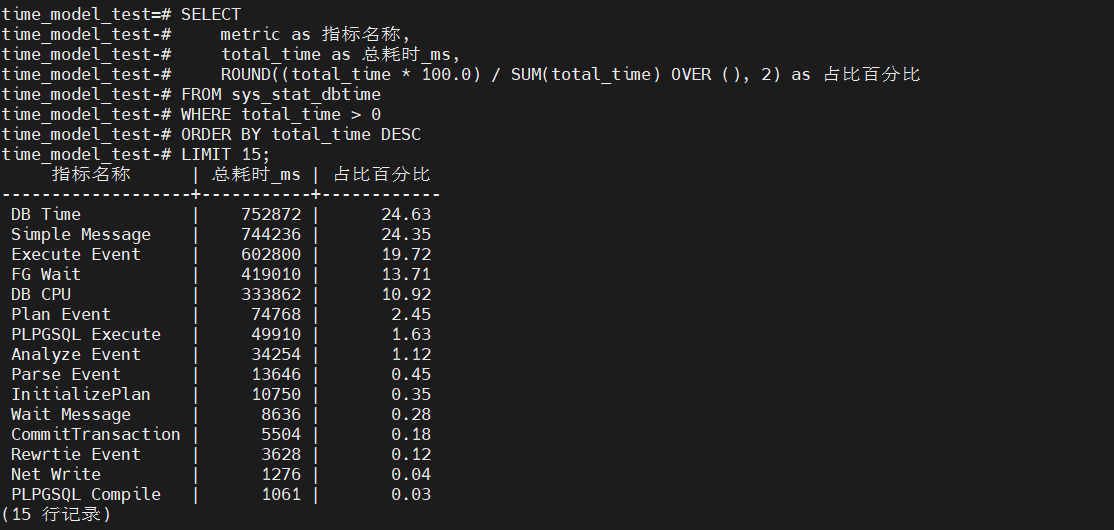Click the 'LIMIT 15;' query line
1114x530 pixels.
(x=226, y=154)
